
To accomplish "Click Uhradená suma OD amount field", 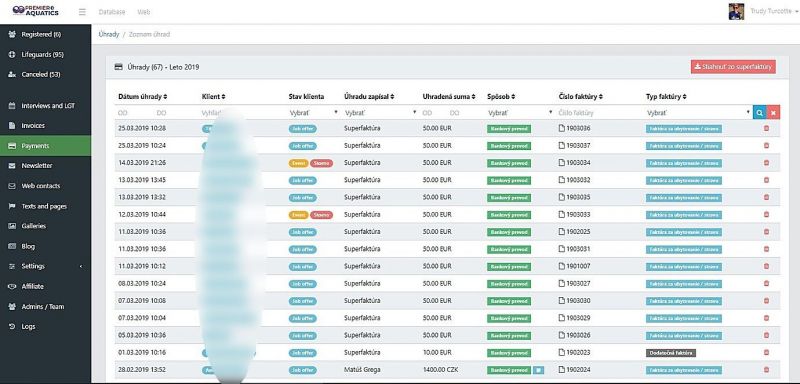I will tap(434, 113).
